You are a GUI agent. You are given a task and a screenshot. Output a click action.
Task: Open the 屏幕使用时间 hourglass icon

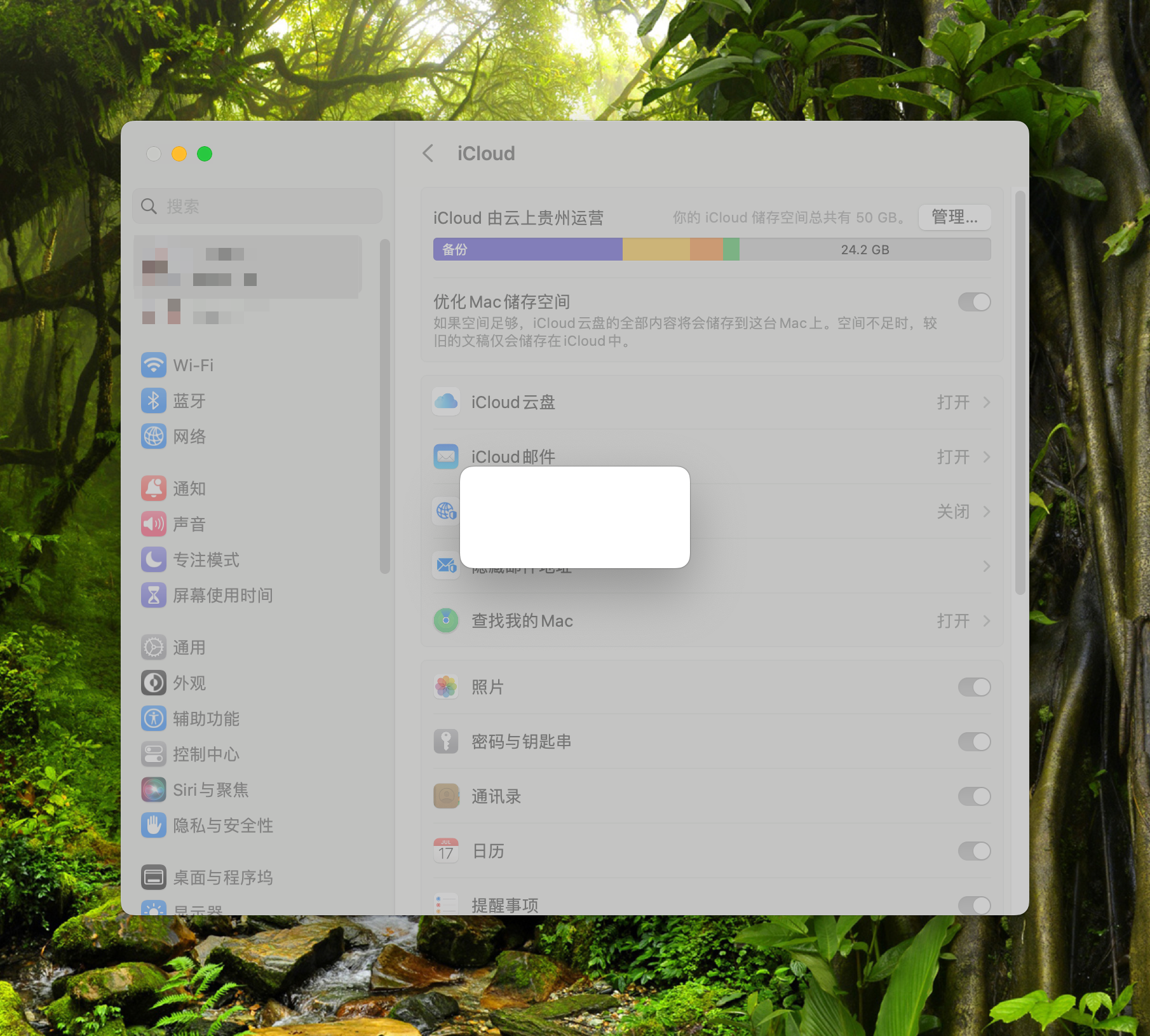point(154,595)
